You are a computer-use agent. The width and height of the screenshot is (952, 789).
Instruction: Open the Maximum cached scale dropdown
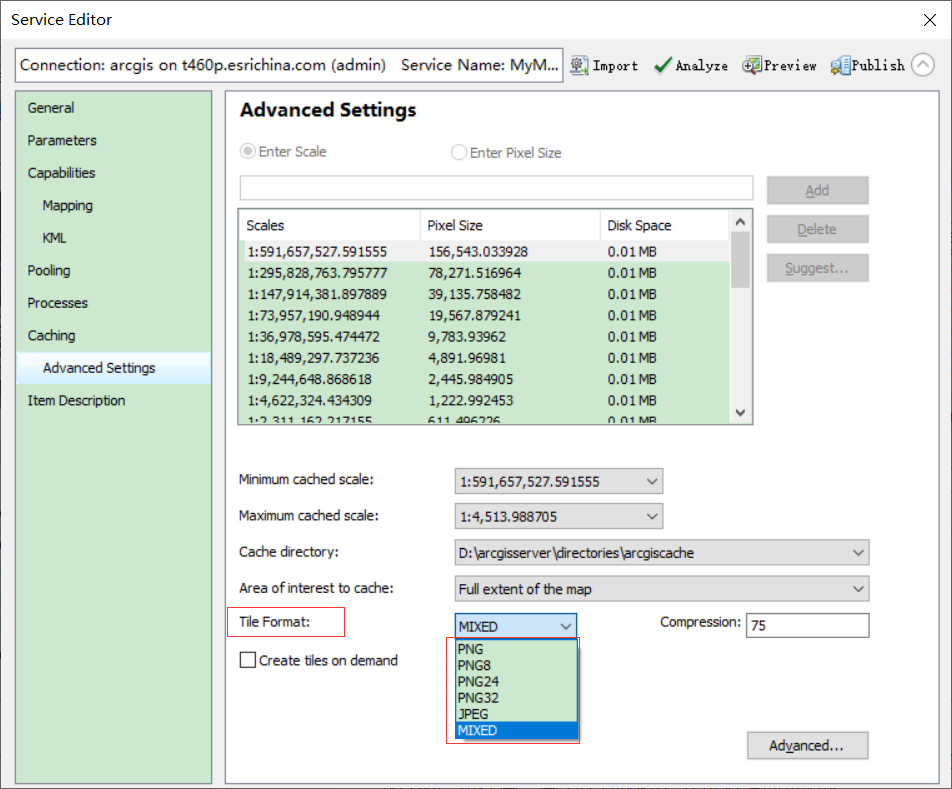[x=559, y=516]
